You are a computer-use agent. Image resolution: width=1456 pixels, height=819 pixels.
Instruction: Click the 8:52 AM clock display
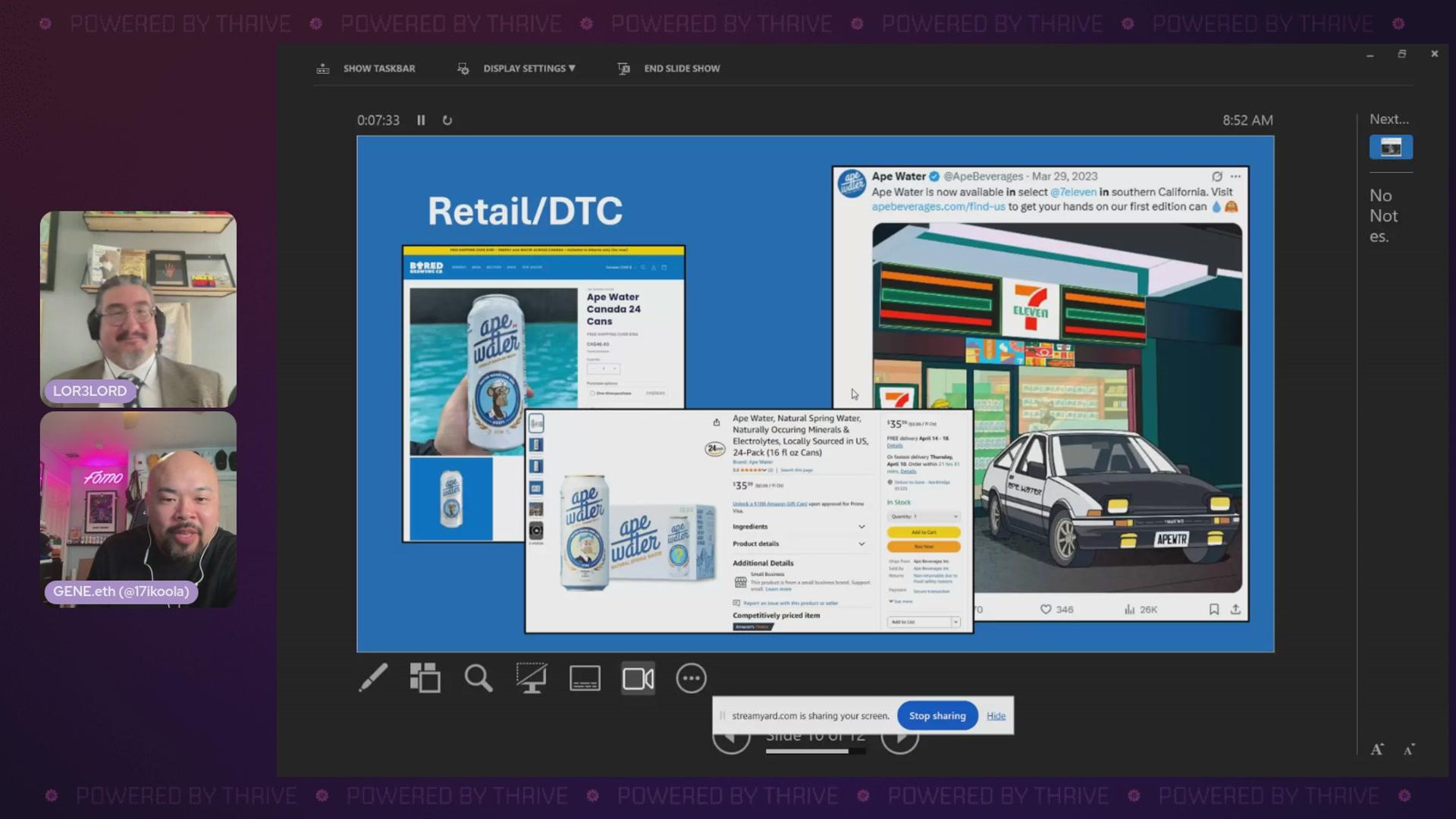pos(1247,120)
